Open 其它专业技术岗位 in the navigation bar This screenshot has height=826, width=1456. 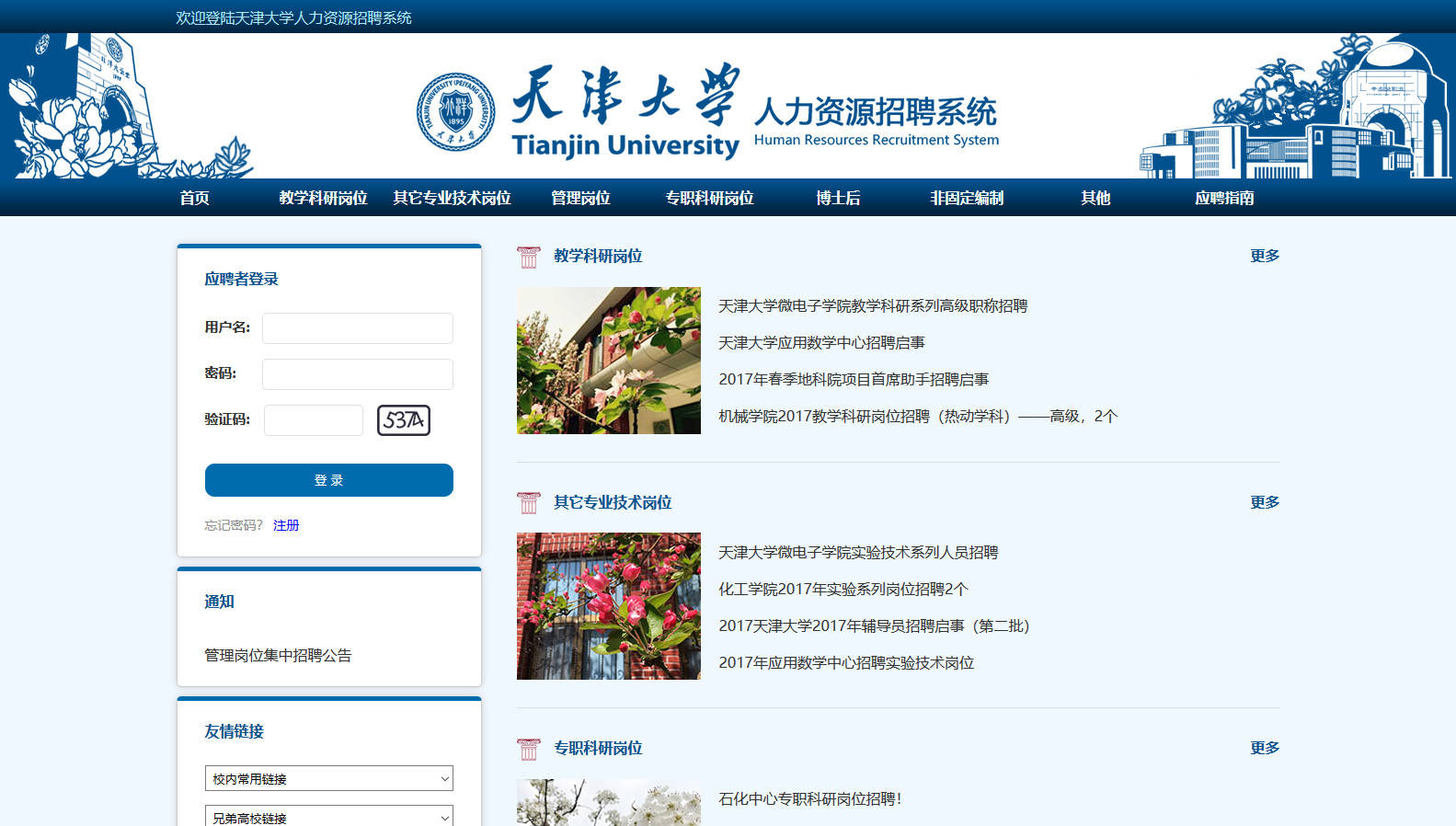[x=452, y=198]
